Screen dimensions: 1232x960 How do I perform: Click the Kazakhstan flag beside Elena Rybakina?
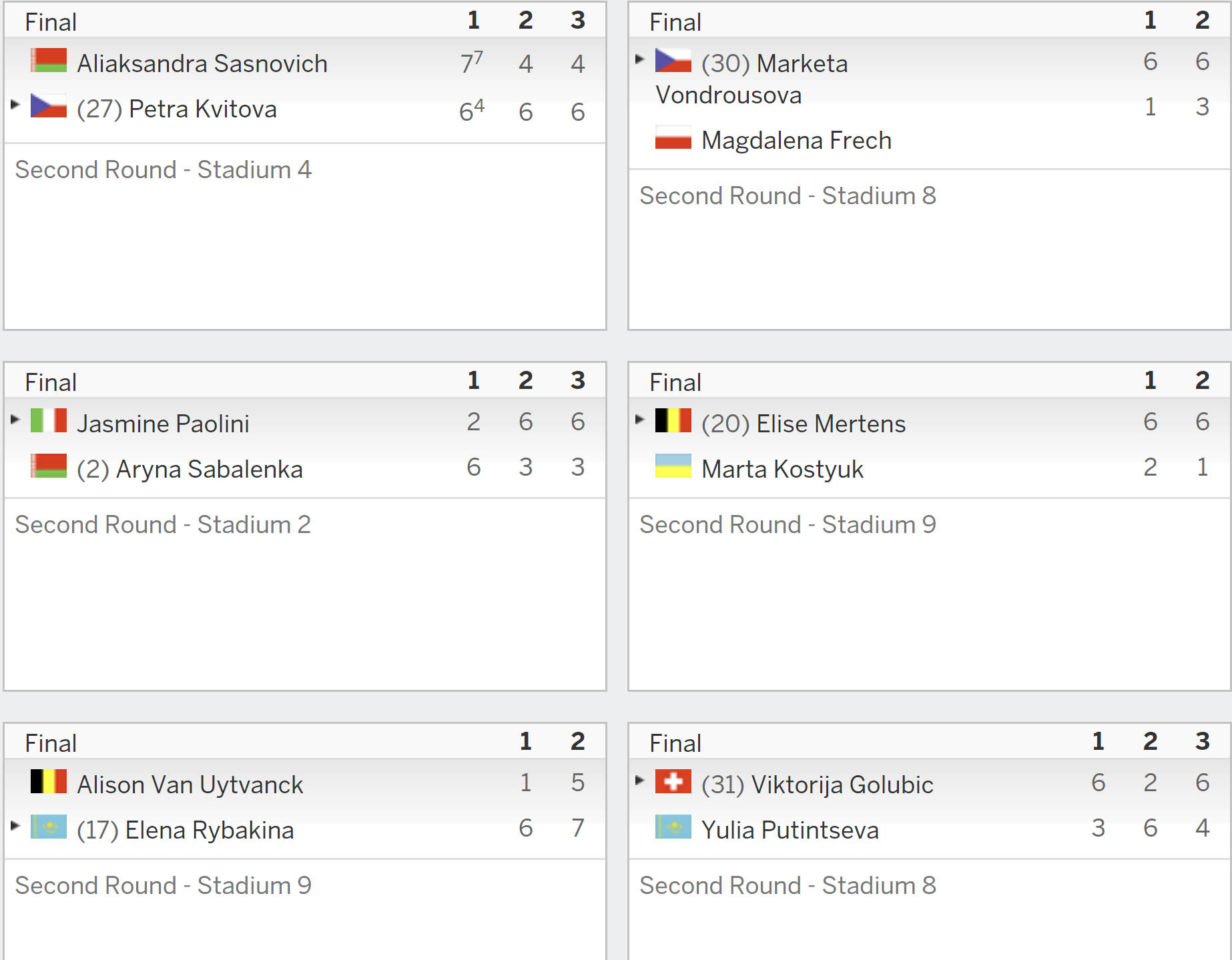49,827
